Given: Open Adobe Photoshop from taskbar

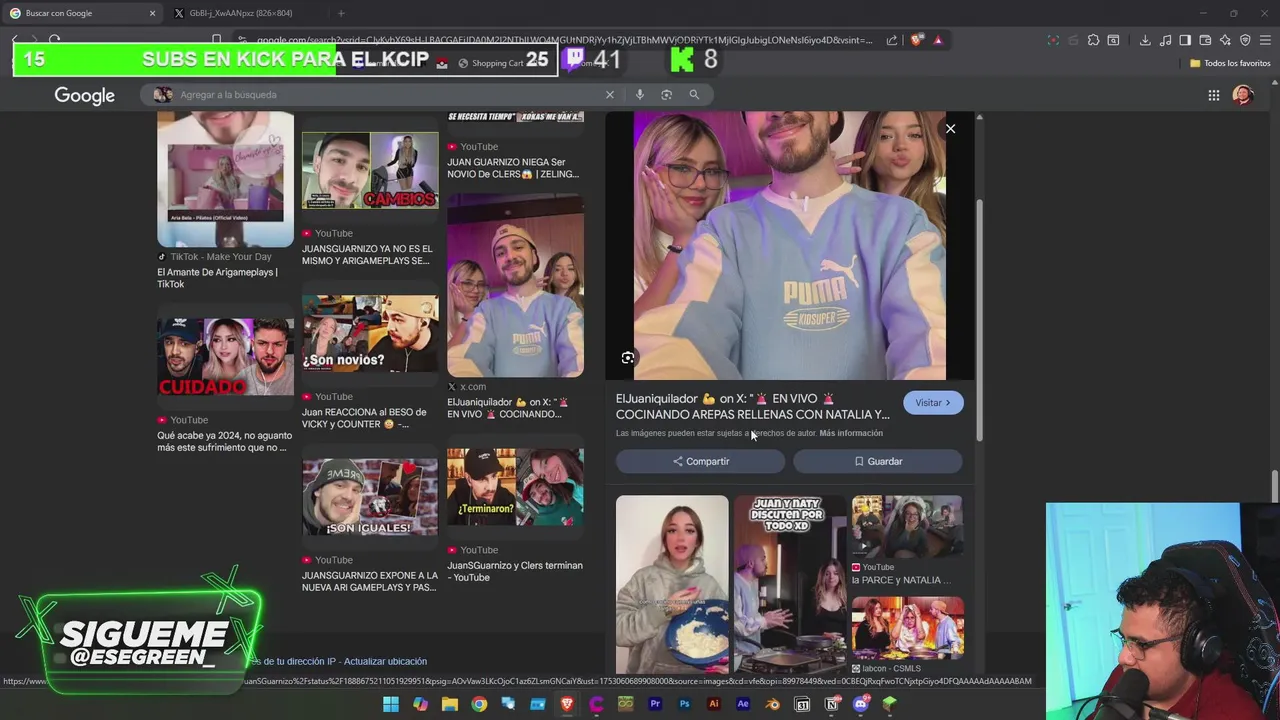Looking at the screenshot, I should 684,704.
